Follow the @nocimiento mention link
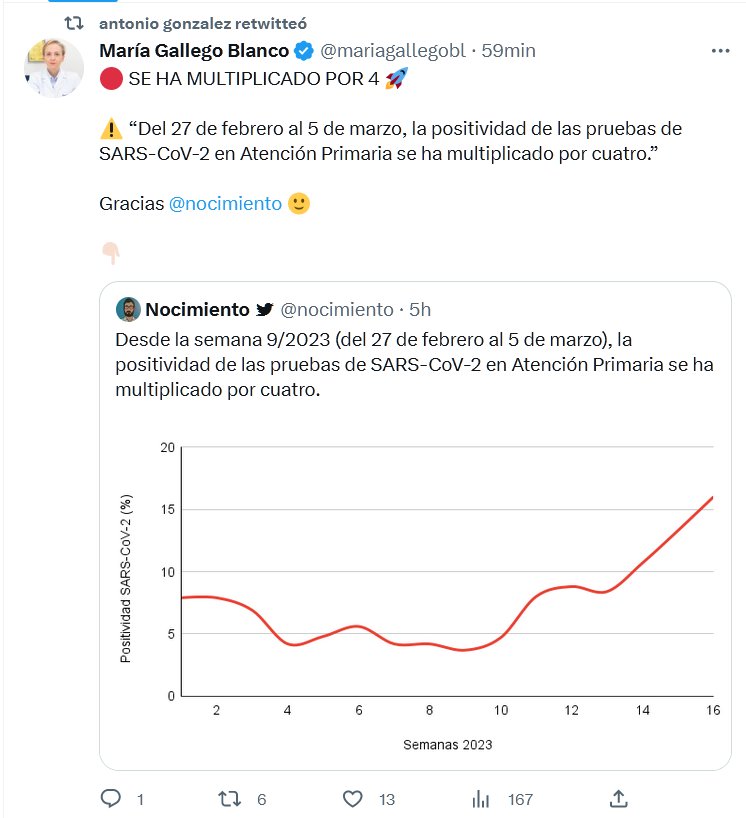Viewport: 746px width, 818px height. (x=225, y=203)
